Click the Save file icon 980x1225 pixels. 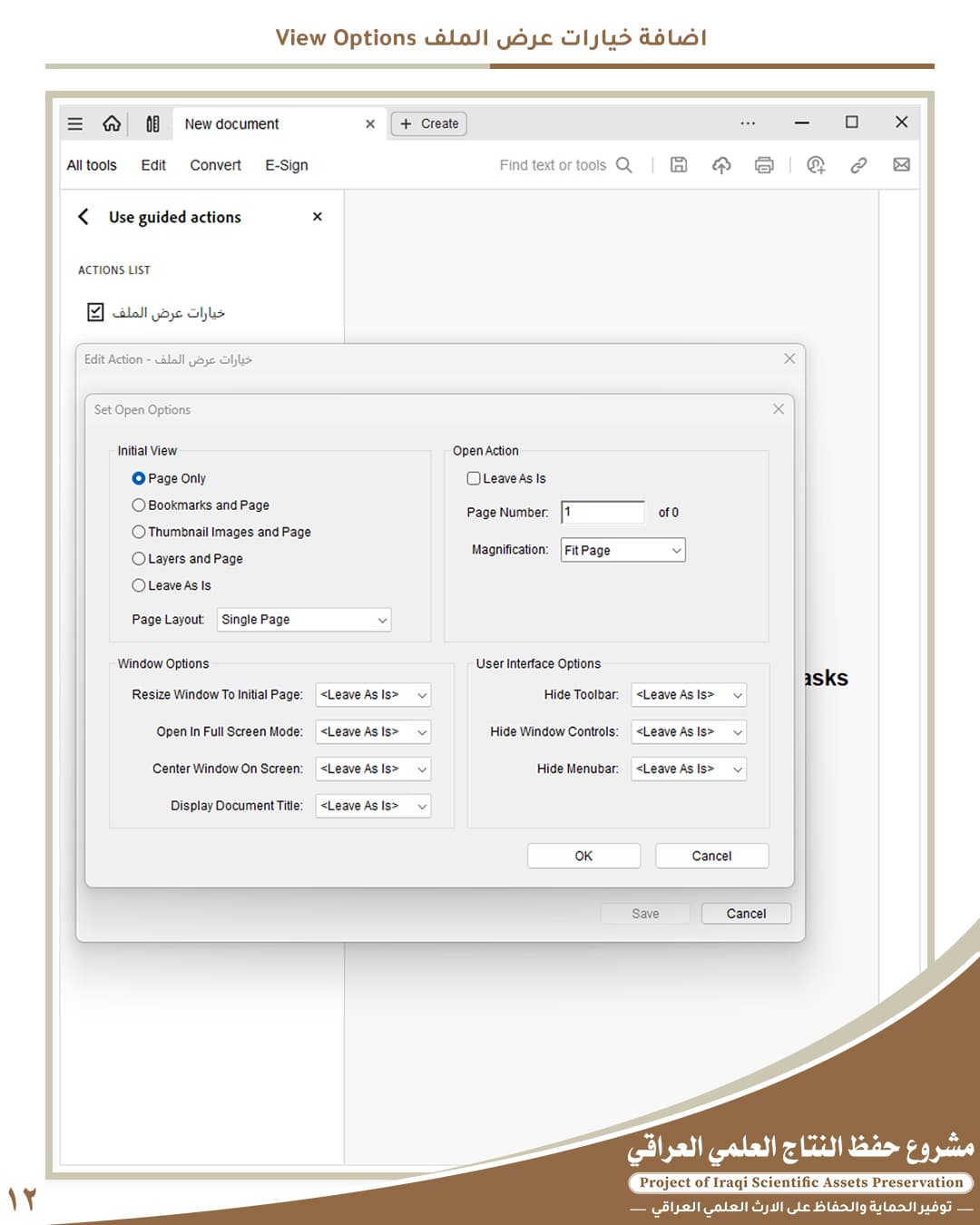[x=679, y=165]
